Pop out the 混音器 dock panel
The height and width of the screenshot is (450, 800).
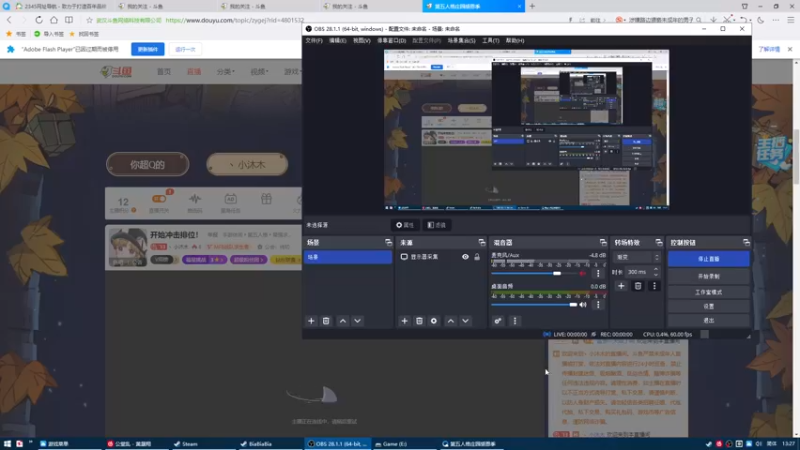pos(603,242)
